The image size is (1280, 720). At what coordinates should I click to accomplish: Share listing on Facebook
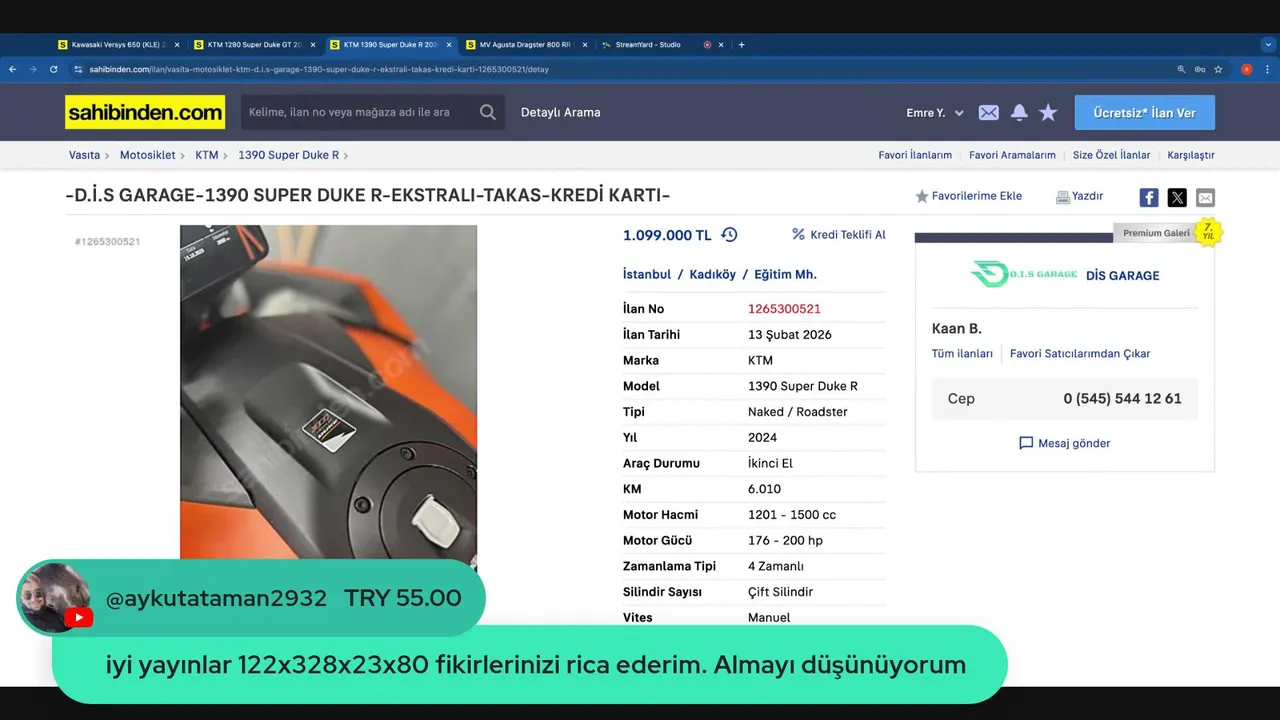tap(1149, 197)
